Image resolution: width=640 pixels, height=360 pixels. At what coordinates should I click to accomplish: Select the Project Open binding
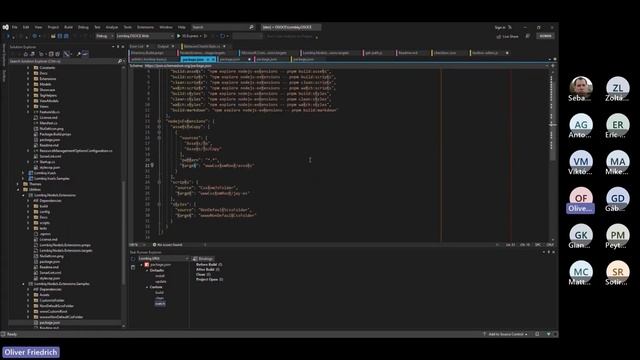click(209, 280)
